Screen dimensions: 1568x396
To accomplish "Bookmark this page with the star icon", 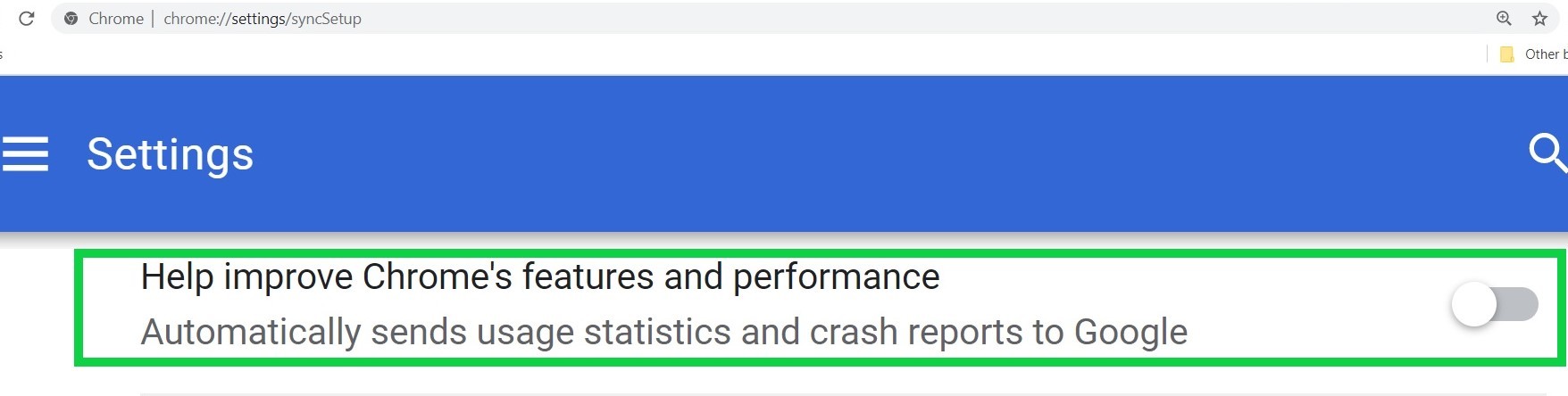I will pyautogui.click(x=1539, y=19).
